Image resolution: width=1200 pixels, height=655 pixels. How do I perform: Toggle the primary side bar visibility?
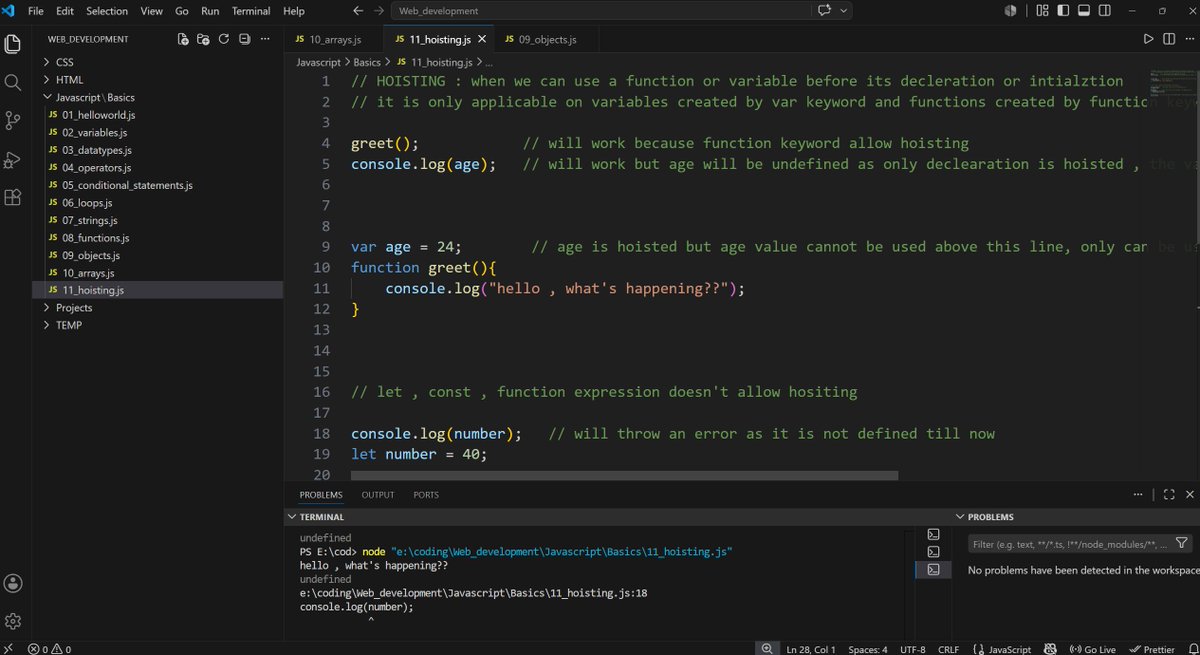tap(1063, 11)
